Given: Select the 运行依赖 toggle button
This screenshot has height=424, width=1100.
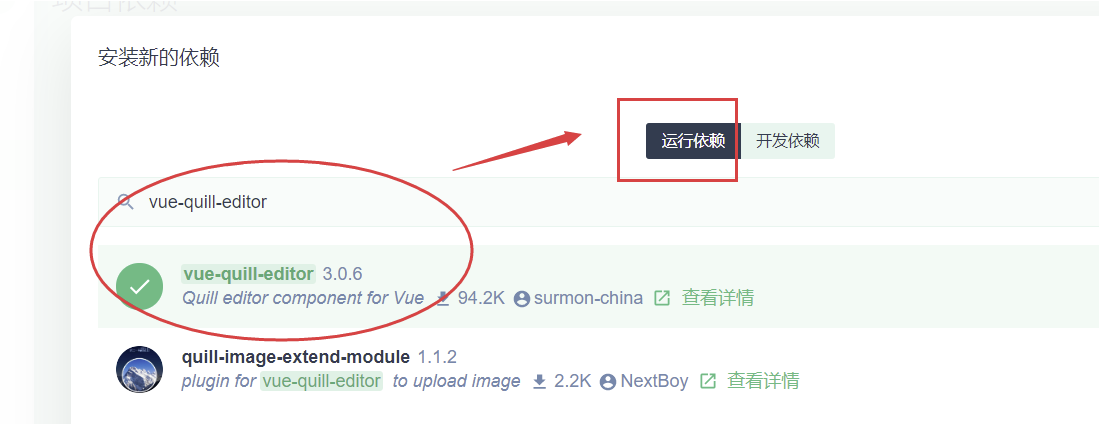Looking at the screenshot, I should coord(693,141).
